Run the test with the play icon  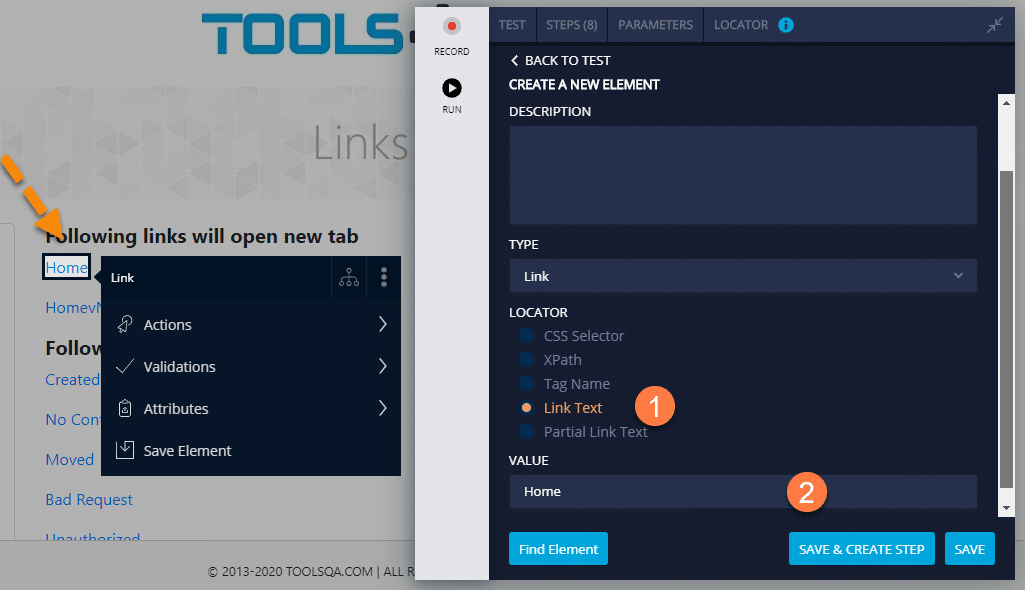(x=452, y=88)
